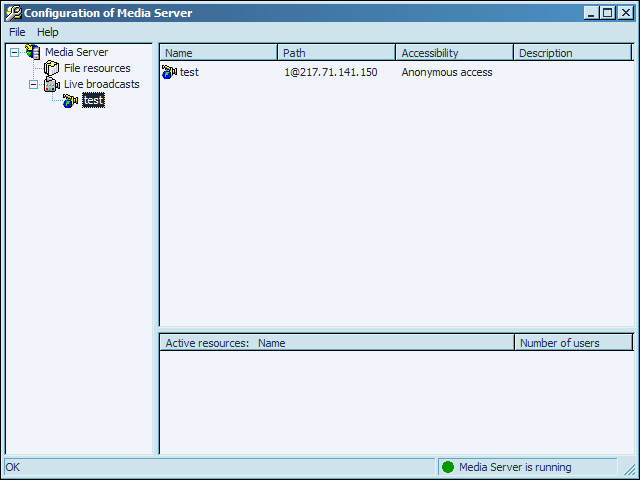Click the Path column header
This screenshot has width=640, height=480.
(336, 53)
